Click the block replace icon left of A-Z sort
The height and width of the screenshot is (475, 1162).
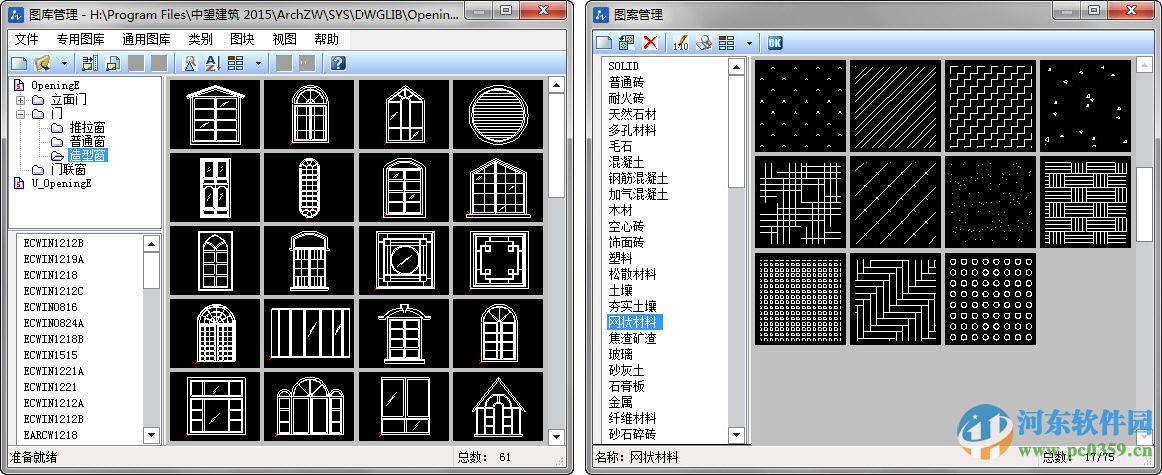[190, 63]
